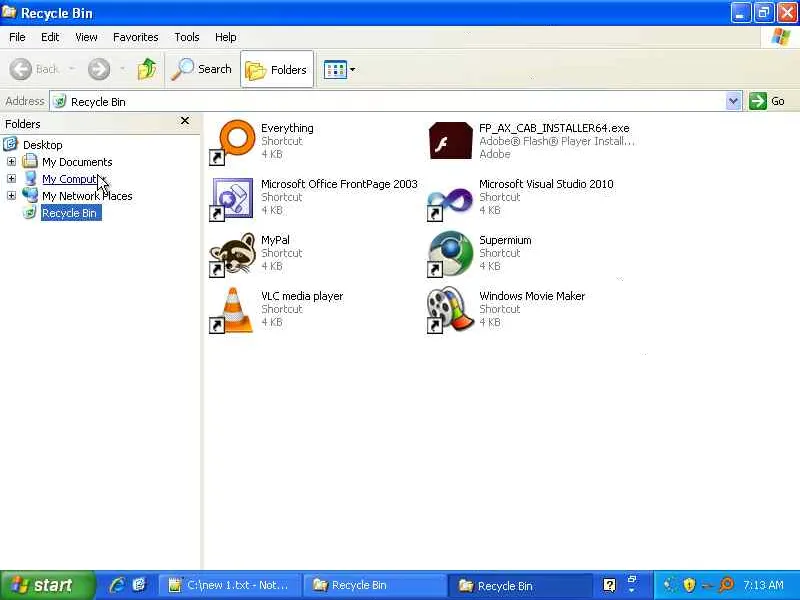Click Show Desktop quick launch icon
This screenshot has height=600, width=800.
tap(139, 585)
